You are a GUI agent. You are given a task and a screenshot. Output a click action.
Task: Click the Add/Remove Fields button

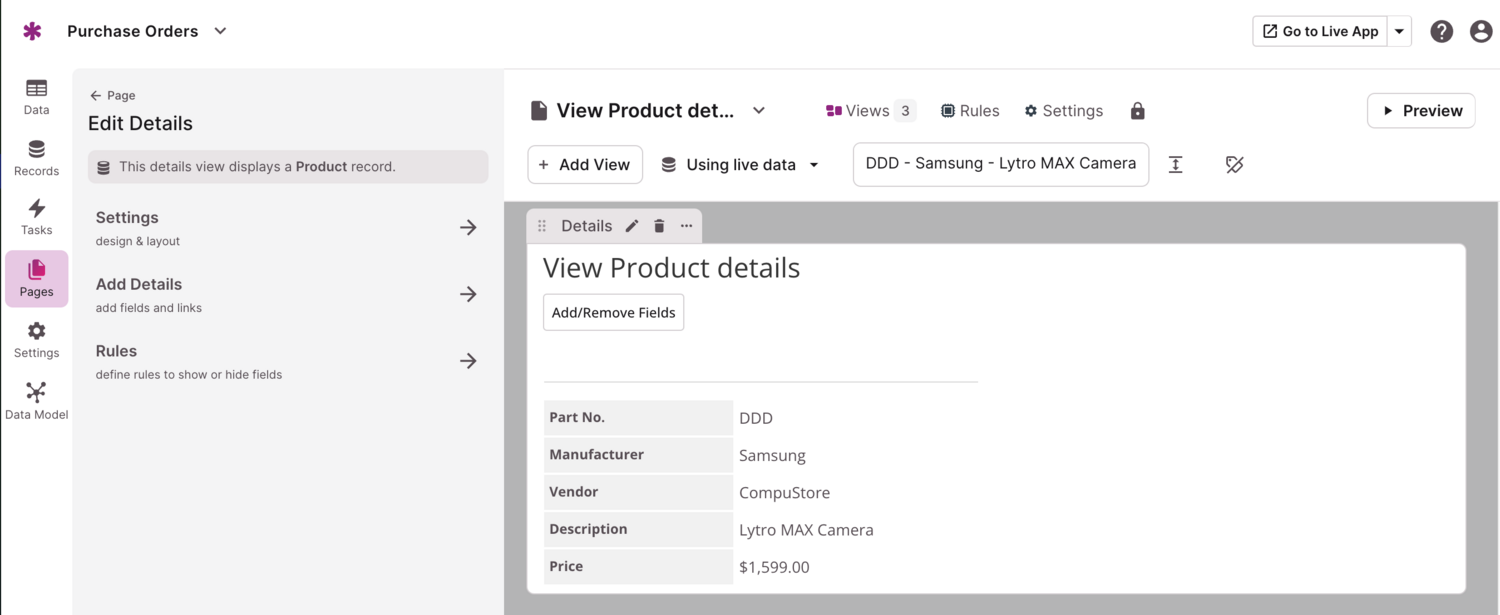613,312
